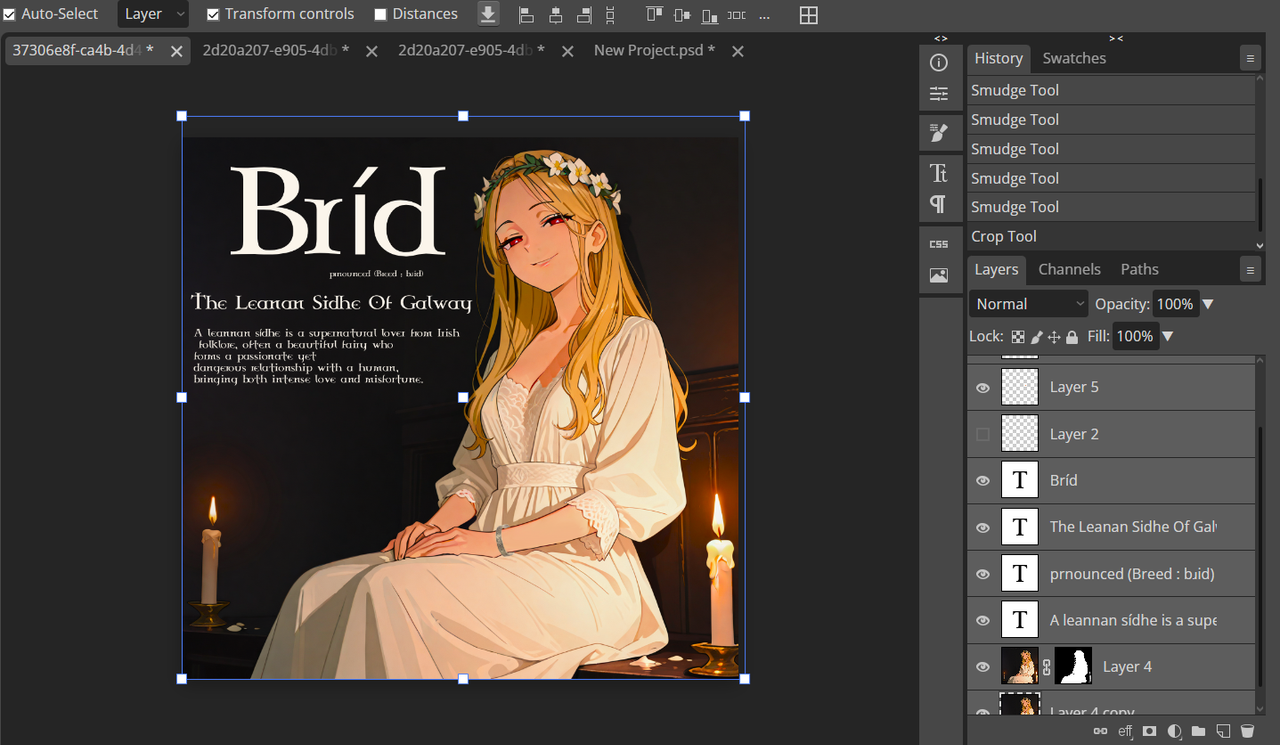The height and width of the screenshot is (745, 1280).
Task: Align horizontal centers using toolbar icon
Action: (x=555, y=15)
